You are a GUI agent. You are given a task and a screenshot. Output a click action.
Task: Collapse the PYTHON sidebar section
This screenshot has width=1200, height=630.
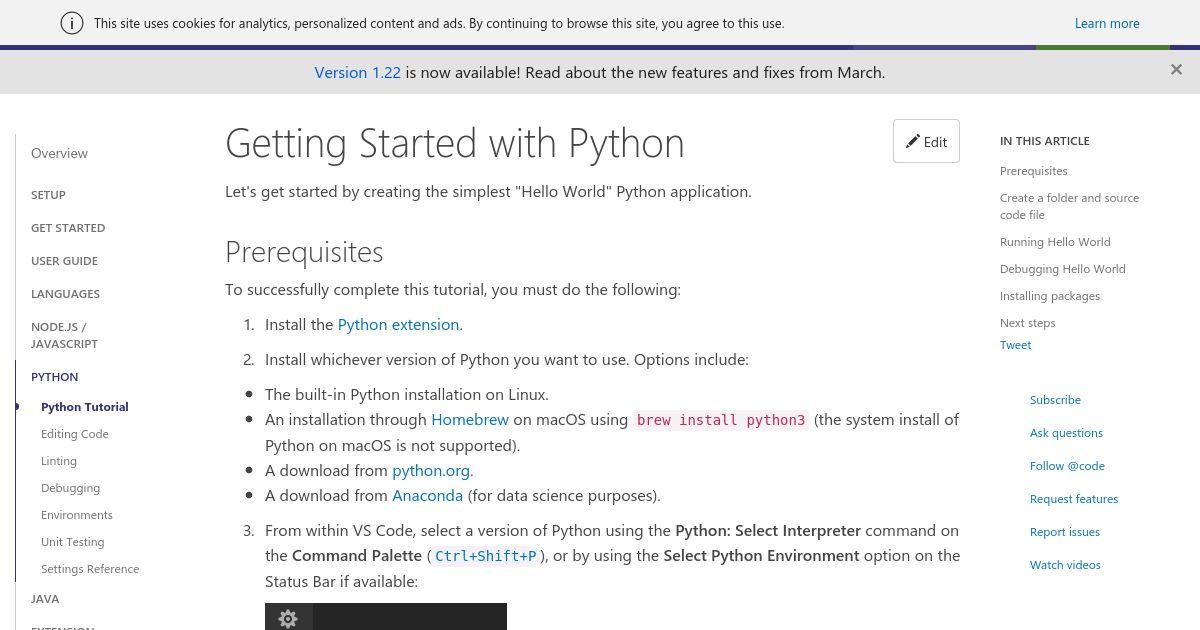54,377
